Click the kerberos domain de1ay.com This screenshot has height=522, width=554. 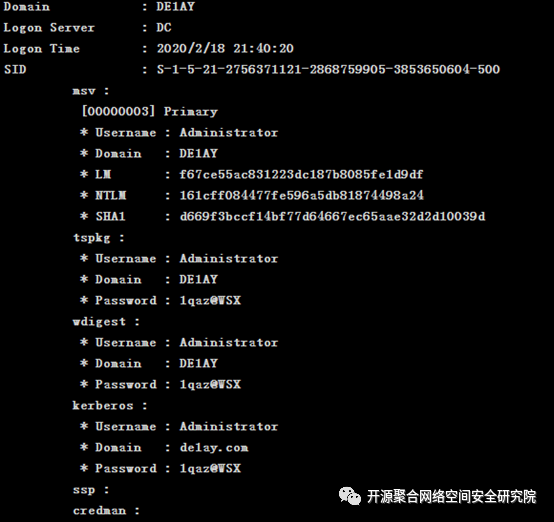tap(214, 448)
